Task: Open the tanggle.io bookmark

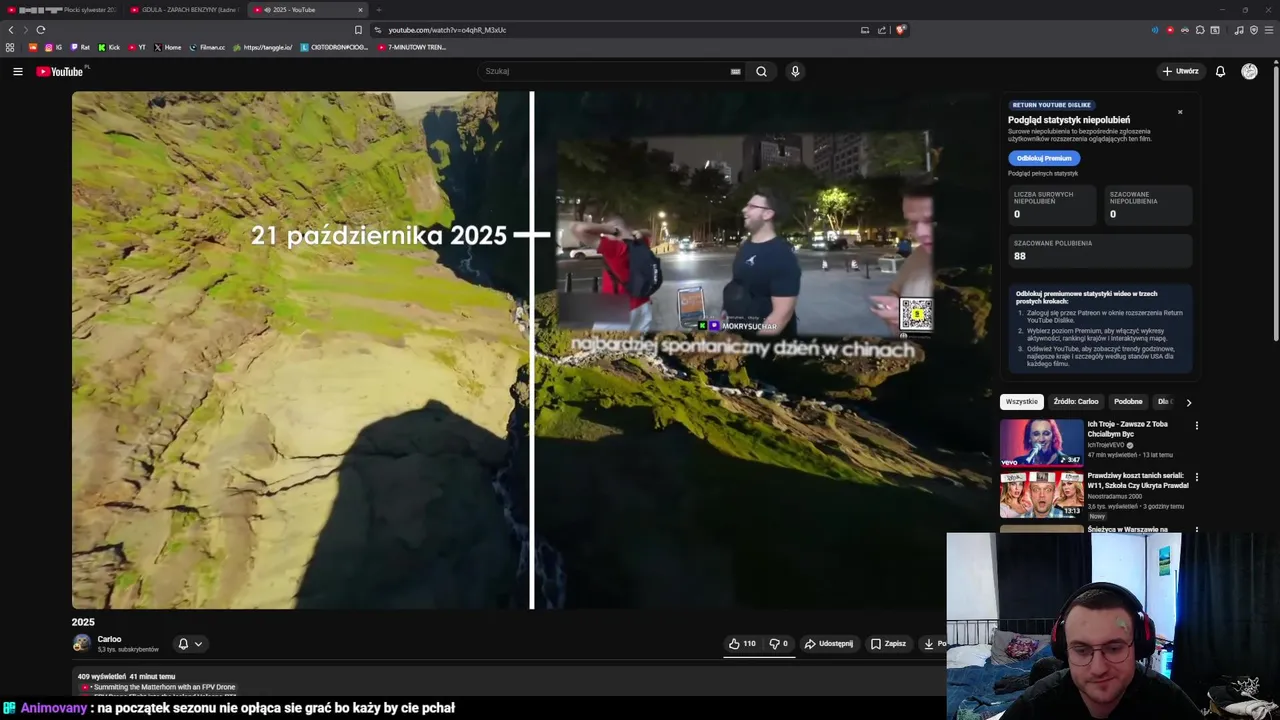Action: [x=262, y=47]
